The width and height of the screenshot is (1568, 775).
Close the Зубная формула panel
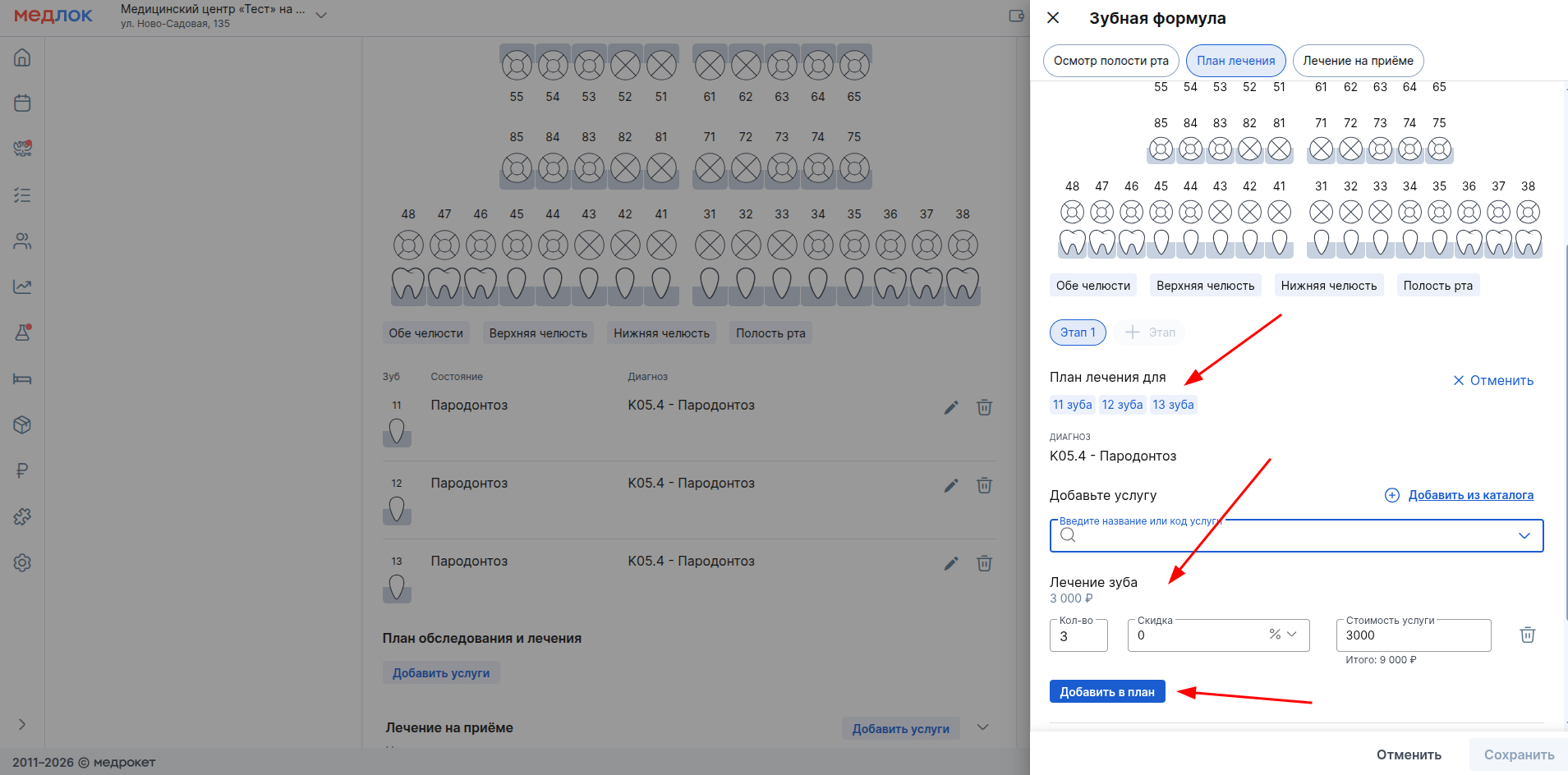click(1053, 18)
